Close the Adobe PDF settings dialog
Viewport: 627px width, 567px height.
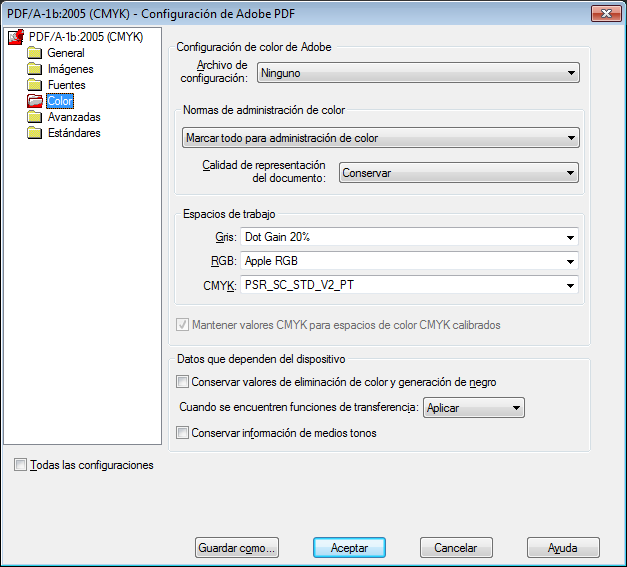pos(603,13)
